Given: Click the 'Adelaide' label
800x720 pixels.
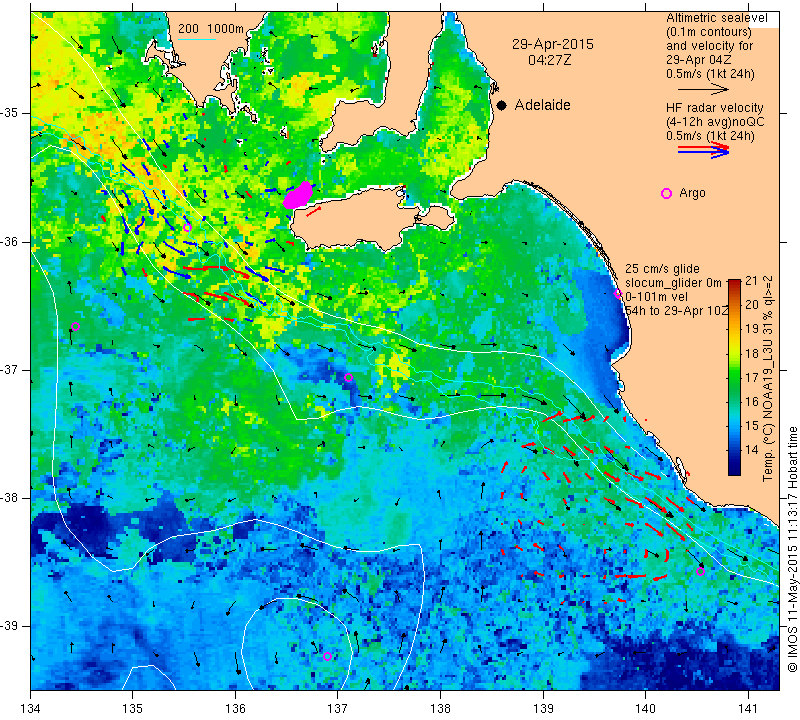Looking at the screenshot, I should 542,105.
